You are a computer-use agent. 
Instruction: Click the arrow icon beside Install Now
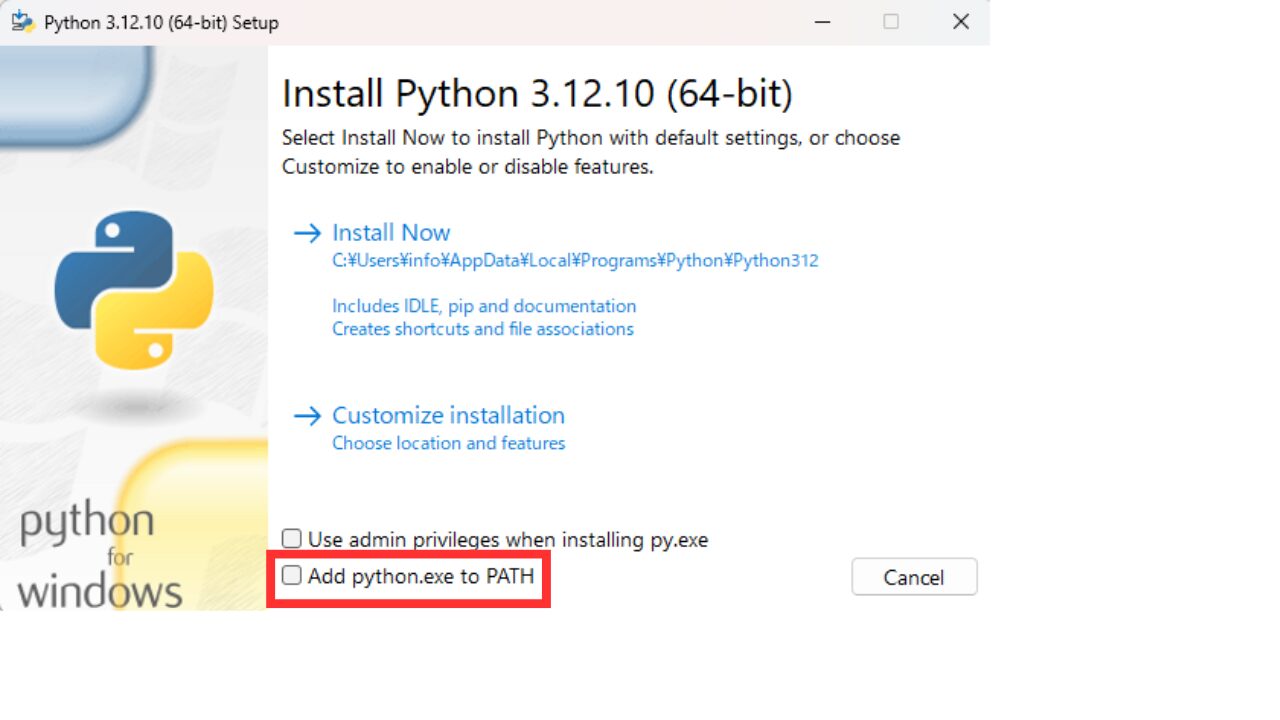[x=306, y=233]
